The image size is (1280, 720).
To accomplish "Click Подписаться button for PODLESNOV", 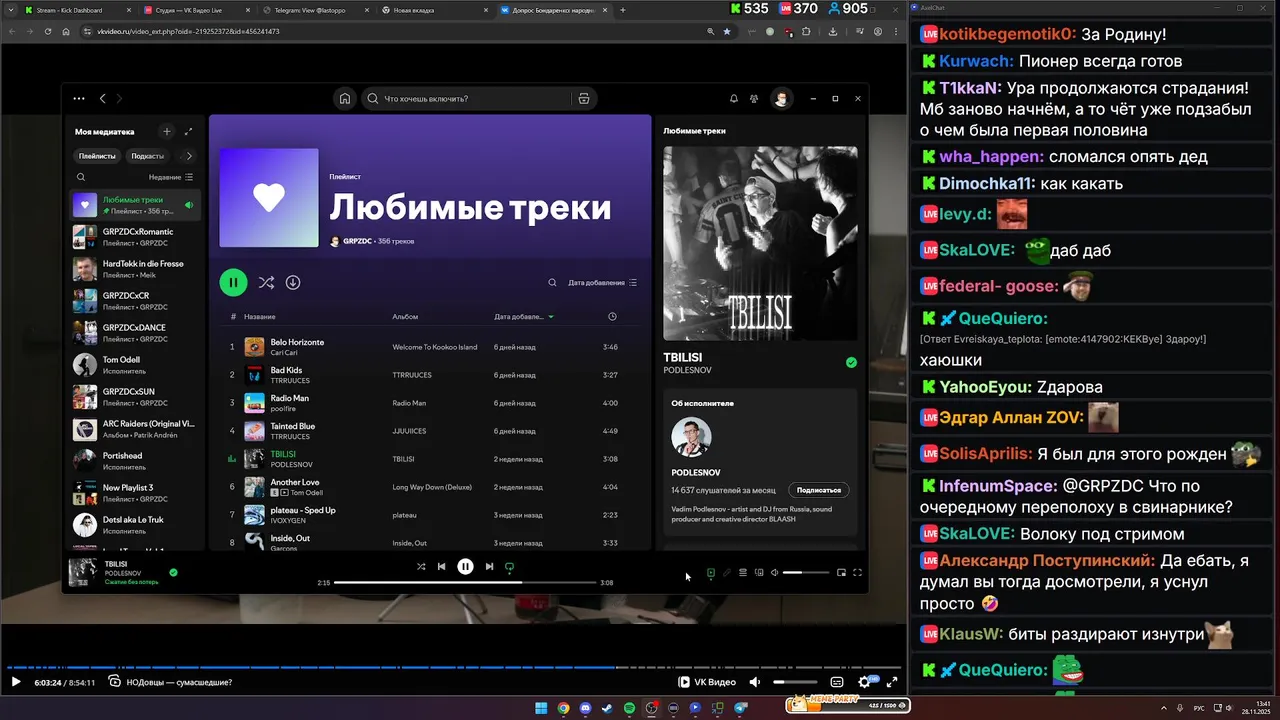I will [x=819, y=490].
